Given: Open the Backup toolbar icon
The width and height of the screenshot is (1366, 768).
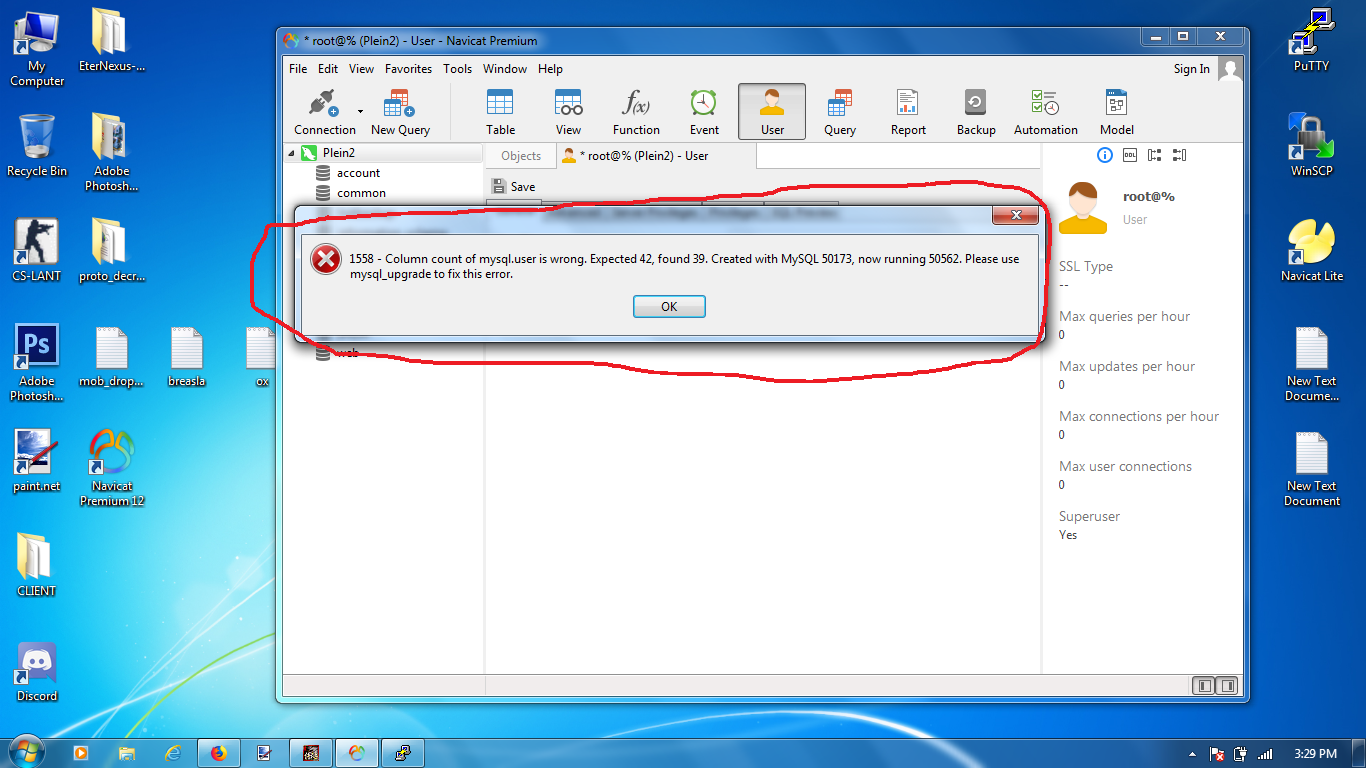Looking at the screenshot, I should point(976,112).
